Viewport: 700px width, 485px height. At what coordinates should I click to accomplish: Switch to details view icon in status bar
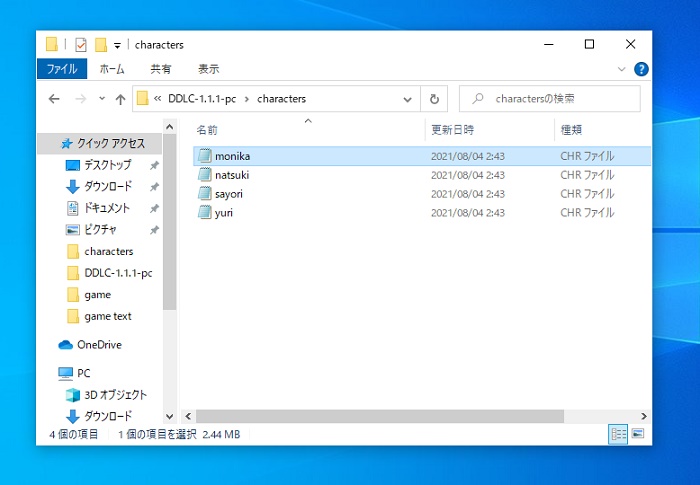click(x=618, y=434)
